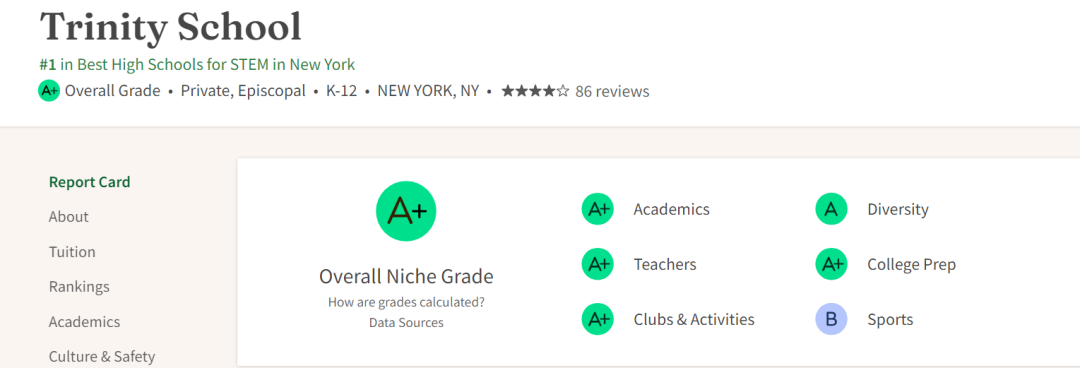
Task: Open the 86 reviews link
Action: pyautogui.click(x=612, y=91)
